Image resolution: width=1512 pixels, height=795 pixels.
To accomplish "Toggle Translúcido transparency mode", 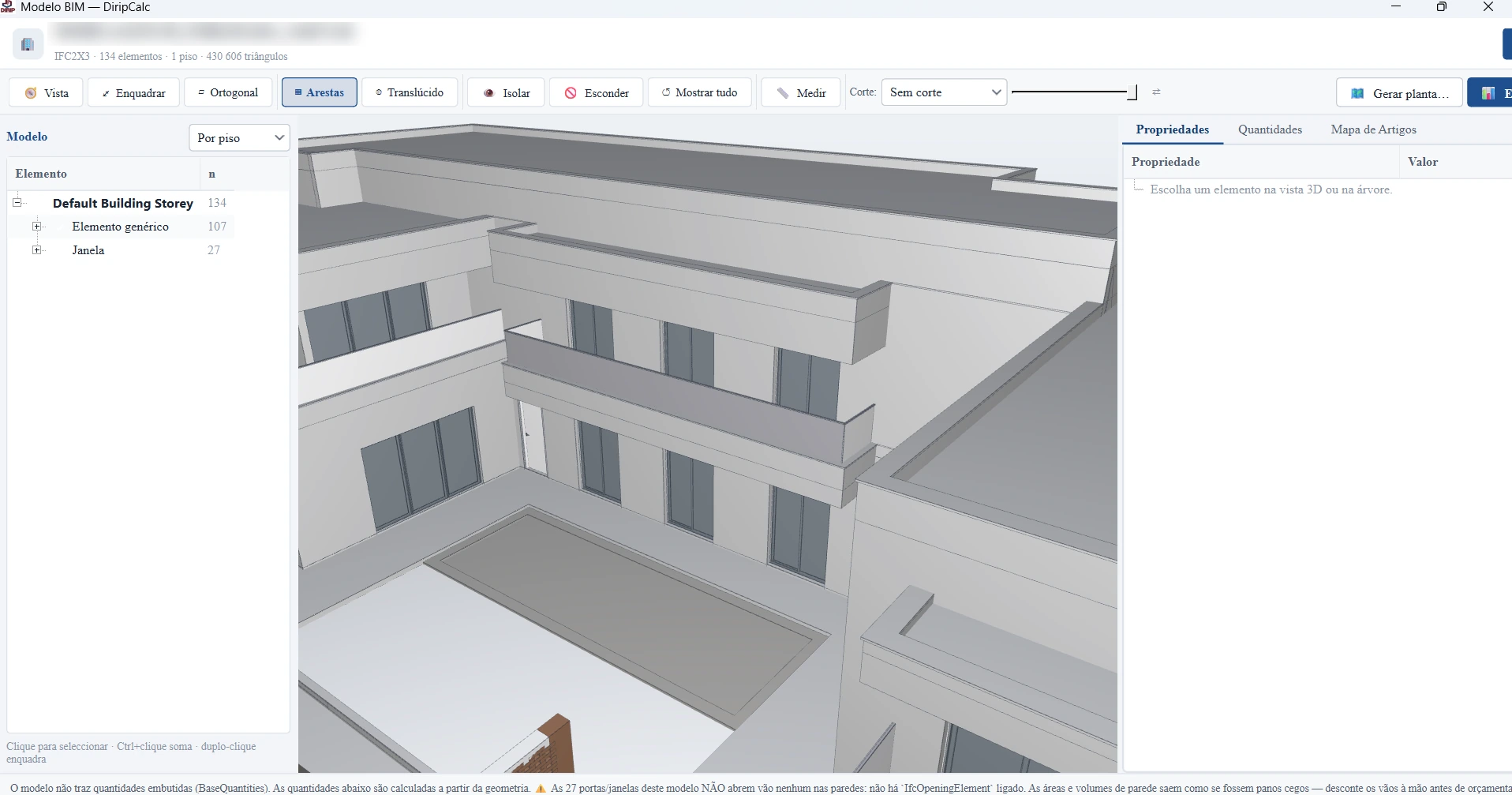I will [410, 92].
